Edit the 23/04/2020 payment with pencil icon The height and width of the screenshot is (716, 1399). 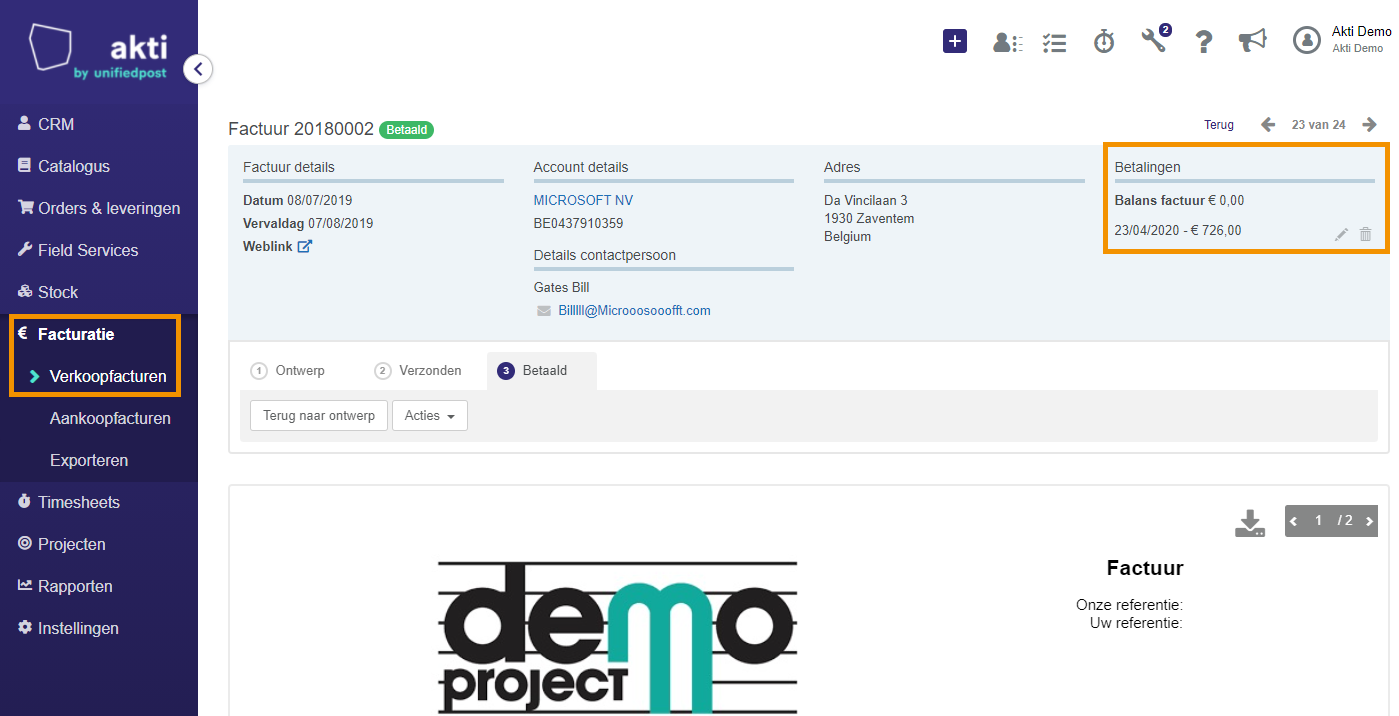[x=1342, y=234]
